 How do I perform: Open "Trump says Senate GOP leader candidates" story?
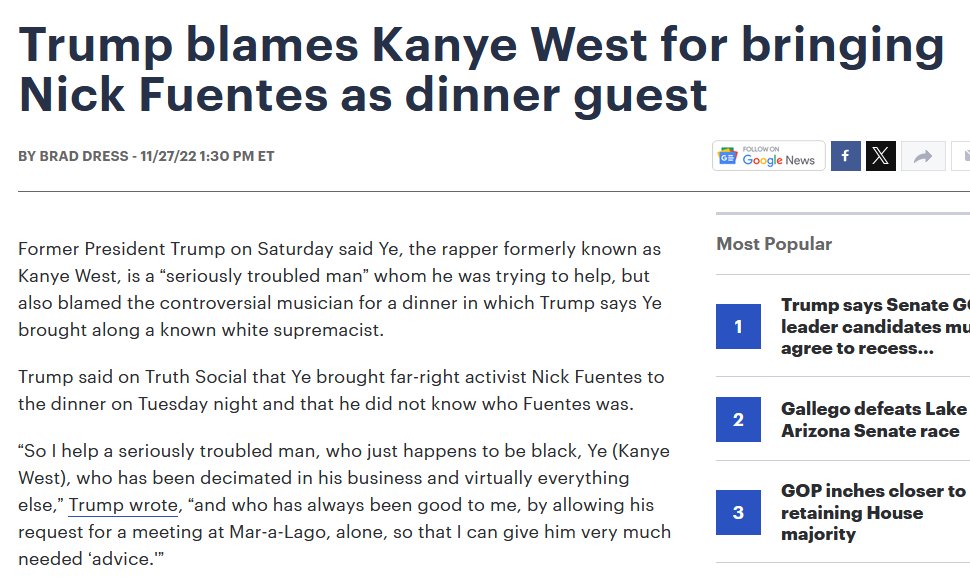pos(875,326)
